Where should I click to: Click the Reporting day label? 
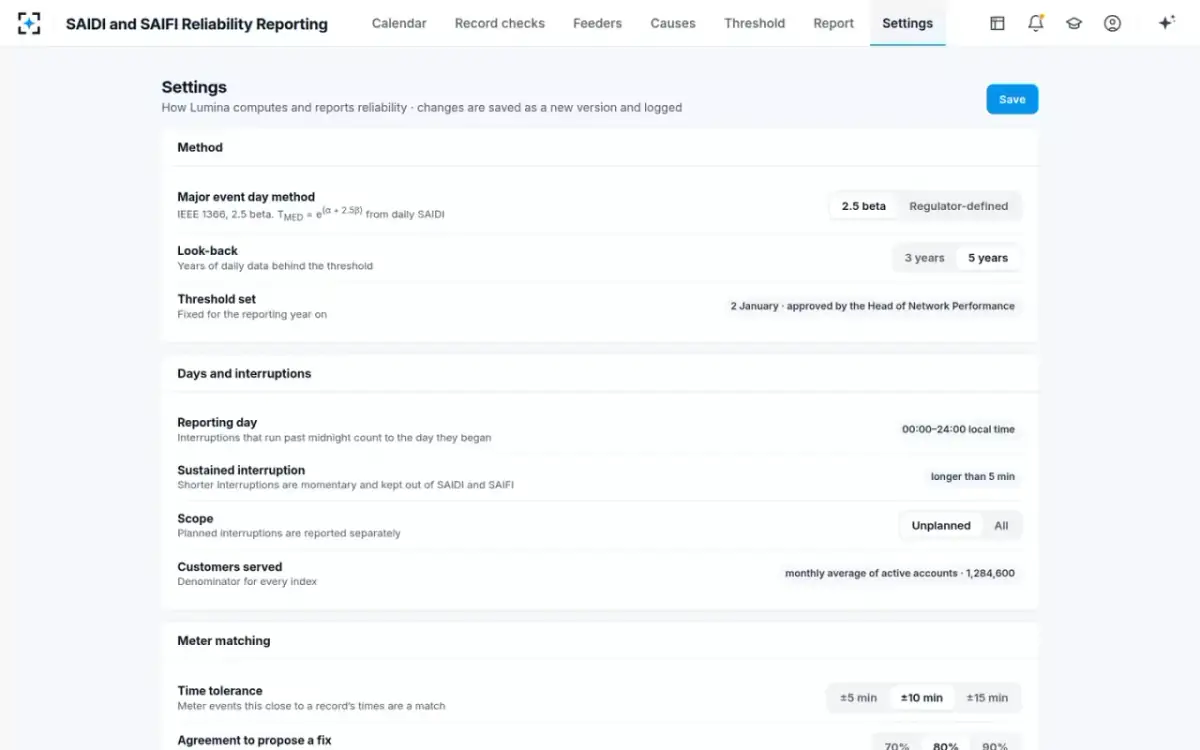[x=217, y=423]
